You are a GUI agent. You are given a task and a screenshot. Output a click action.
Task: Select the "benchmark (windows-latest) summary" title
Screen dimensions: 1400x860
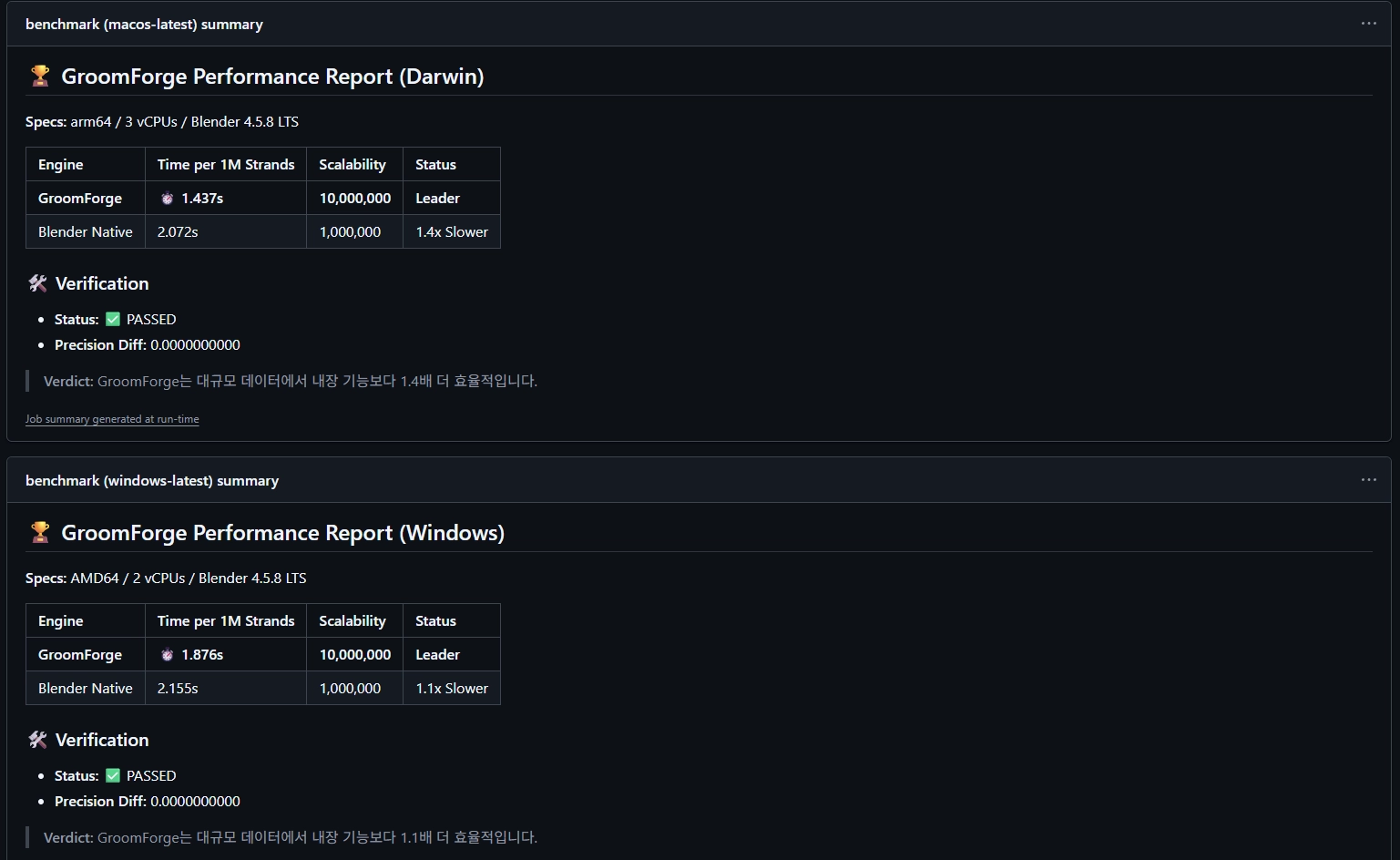pyautogui.click(x=152, y=481)
